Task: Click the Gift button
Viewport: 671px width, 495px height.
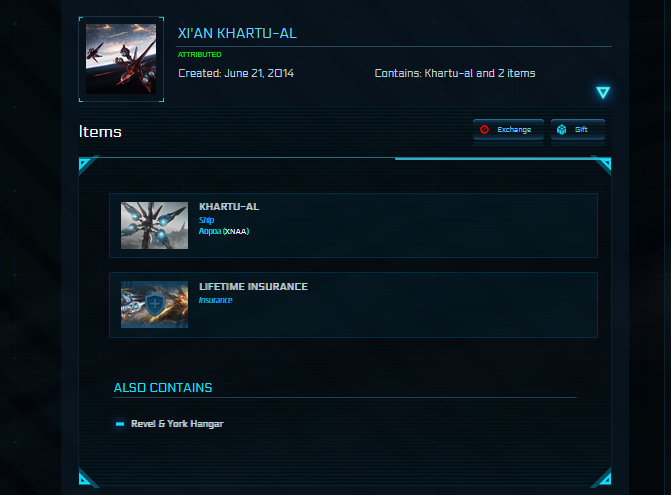Action: 578,129
